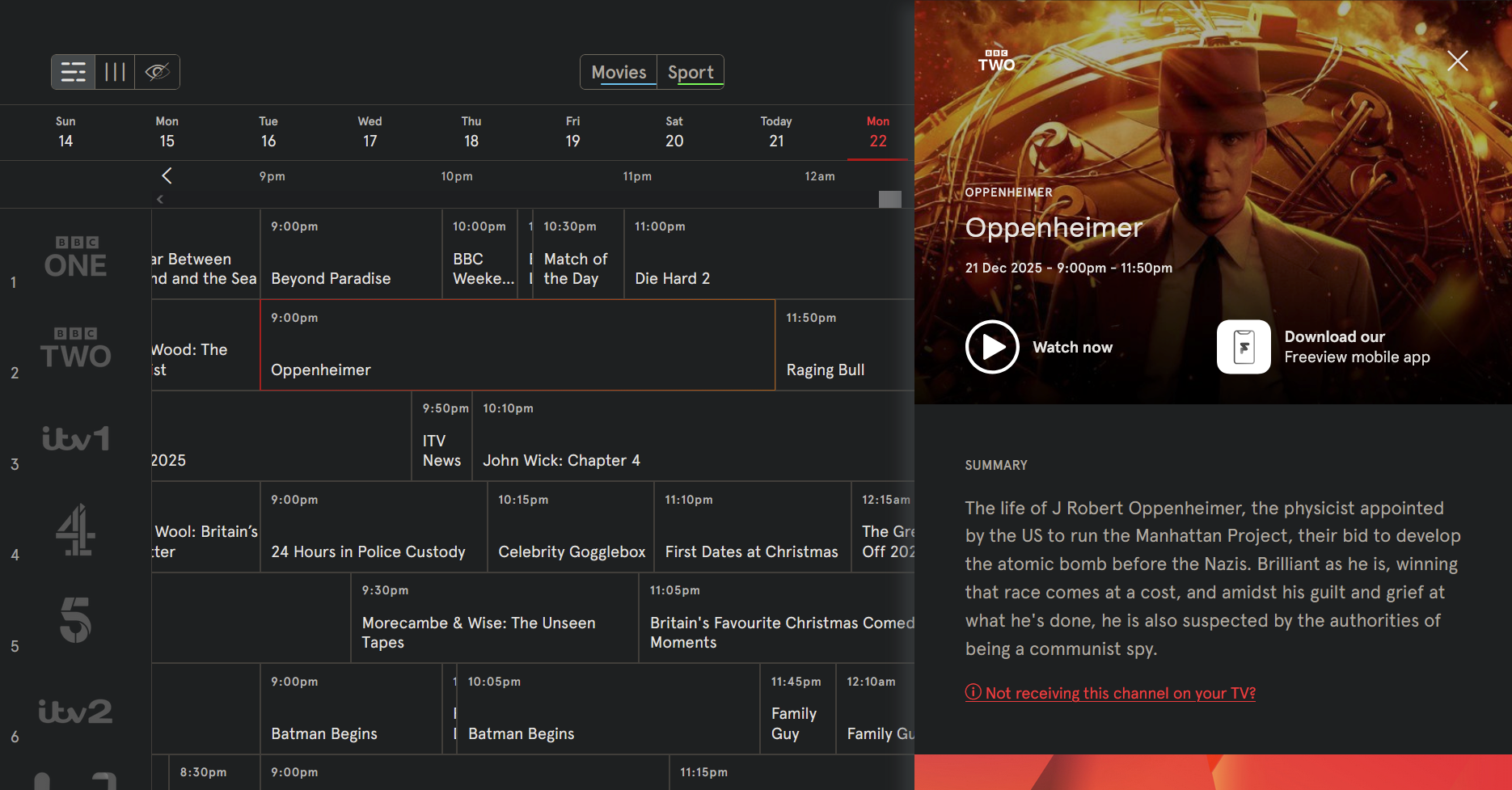The image size is (1512, 790).
Task: Open Die Hard 2 listing
Action: click(x=769, y=254)
